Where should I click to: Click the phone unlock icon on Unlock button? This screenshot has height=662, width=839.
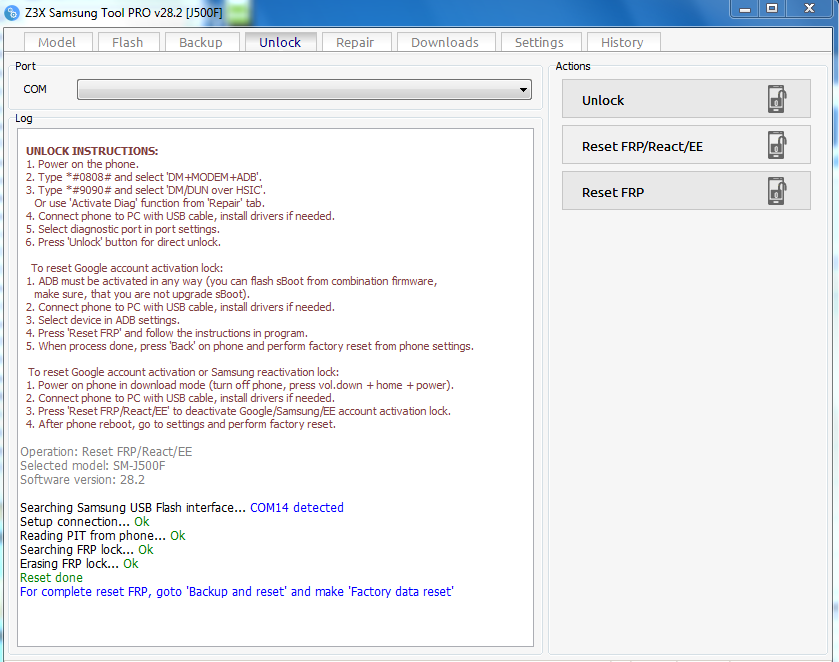777,99
